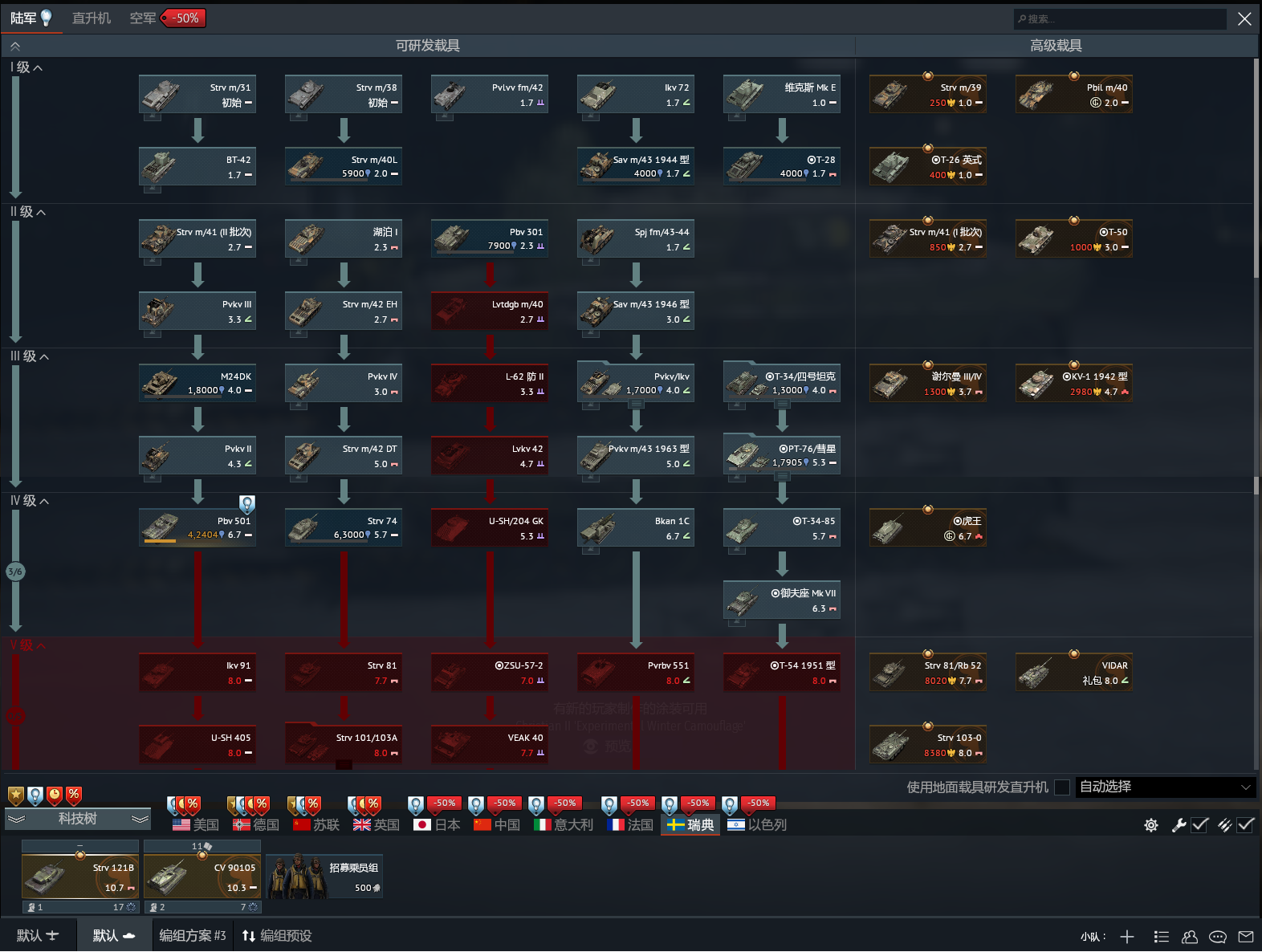Select the BT-42 vehicle card
The height and width of the screenshot is (952, 1262).
click(x=197, y=167)
